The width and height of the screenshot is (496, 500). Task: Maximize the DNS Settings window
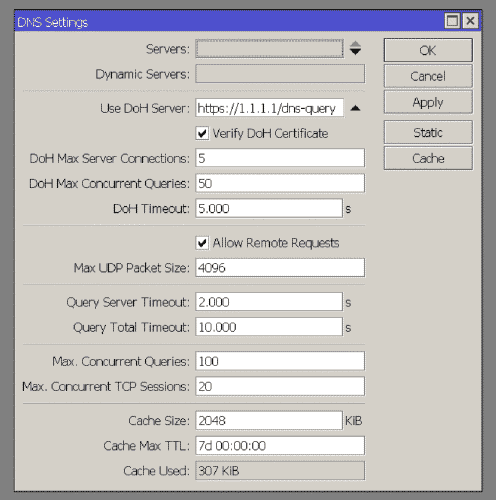[452, 21]
